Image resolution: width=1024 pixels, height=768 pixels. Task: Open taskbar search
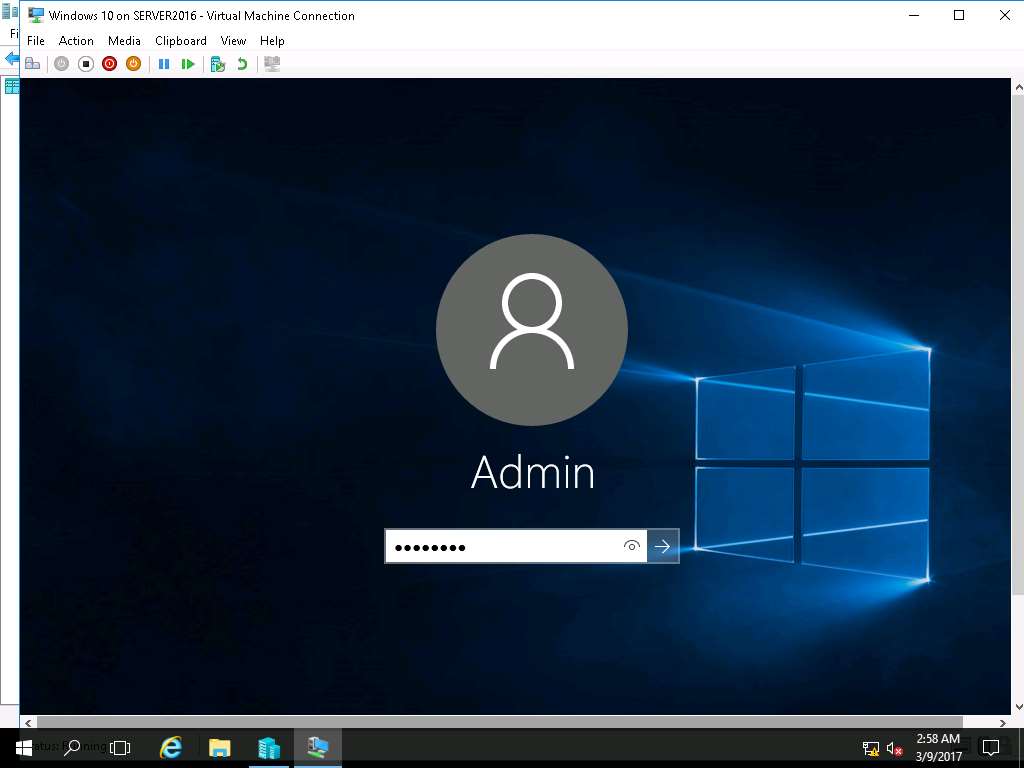pyautogui.click(x=72, y=748)
